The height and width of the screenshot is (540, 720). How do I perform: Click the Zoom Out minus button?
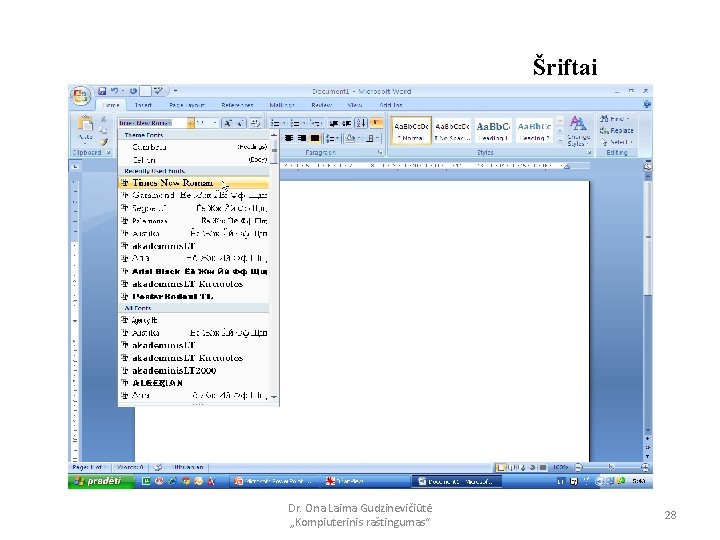coord(579,467)
